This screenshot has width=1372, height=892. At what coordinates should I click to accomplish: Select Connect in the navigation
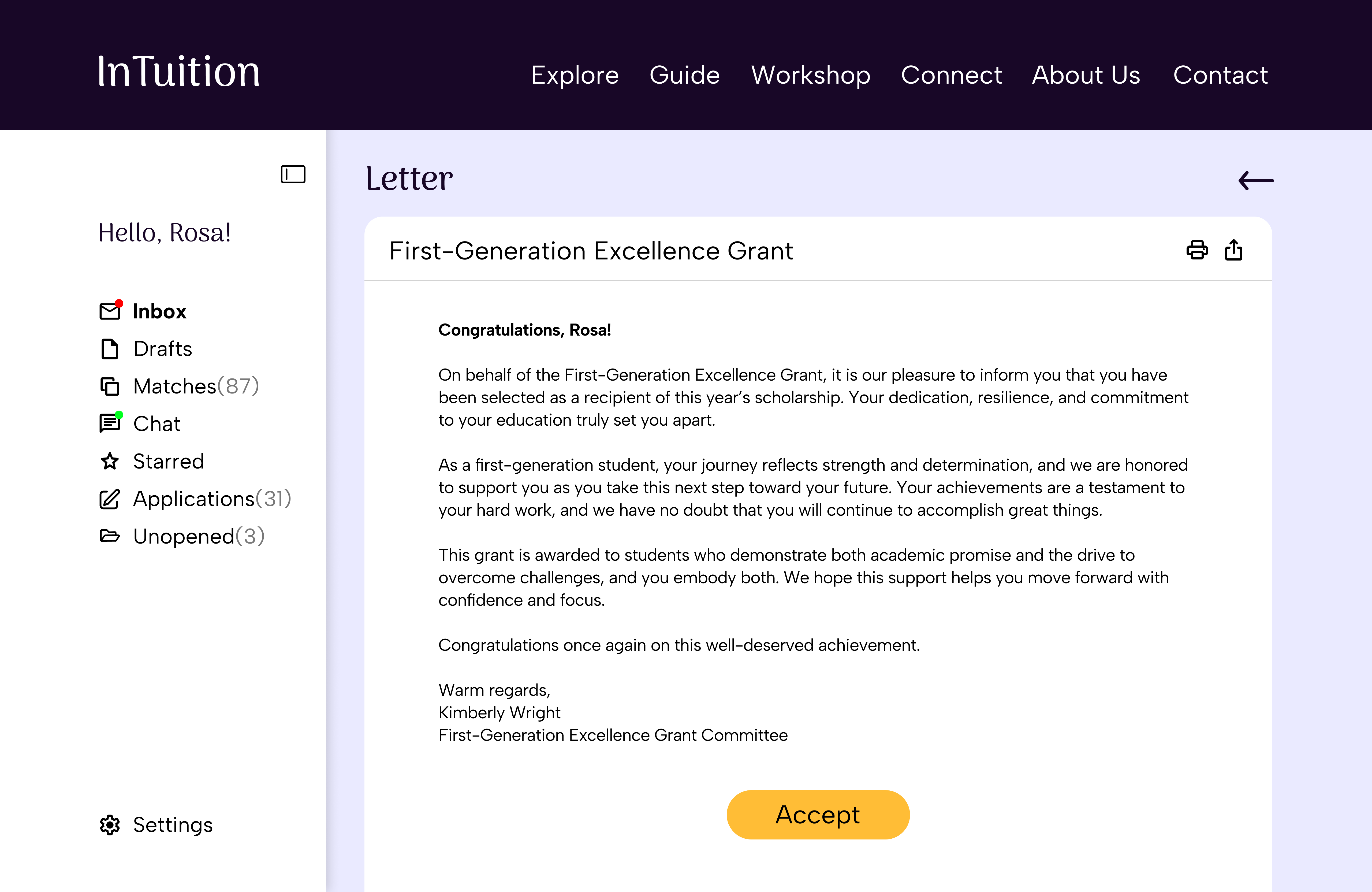951,75
